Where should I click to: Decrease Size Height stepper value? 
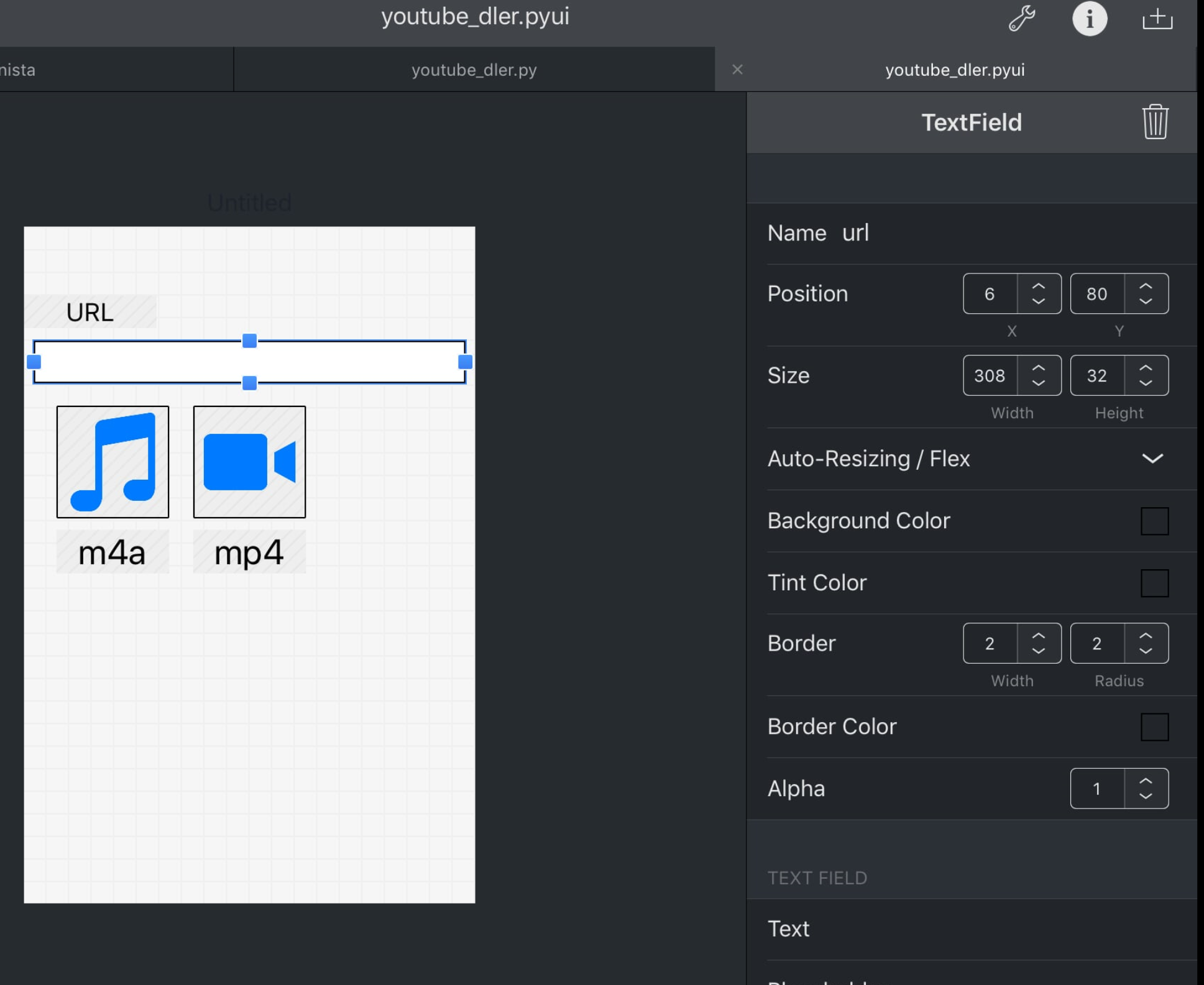pyautogui.click(x=1146, y=383)
